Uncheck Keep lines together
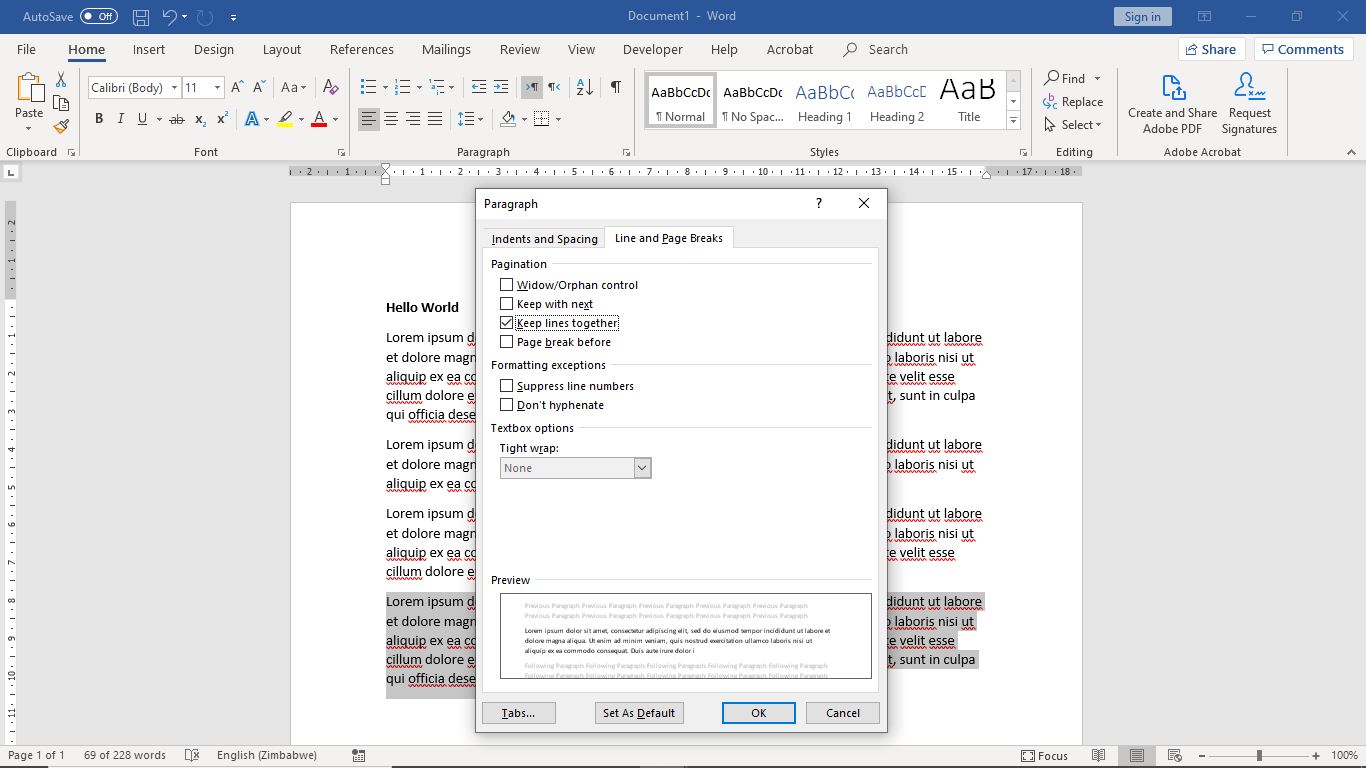 click(x=507, y=323)
